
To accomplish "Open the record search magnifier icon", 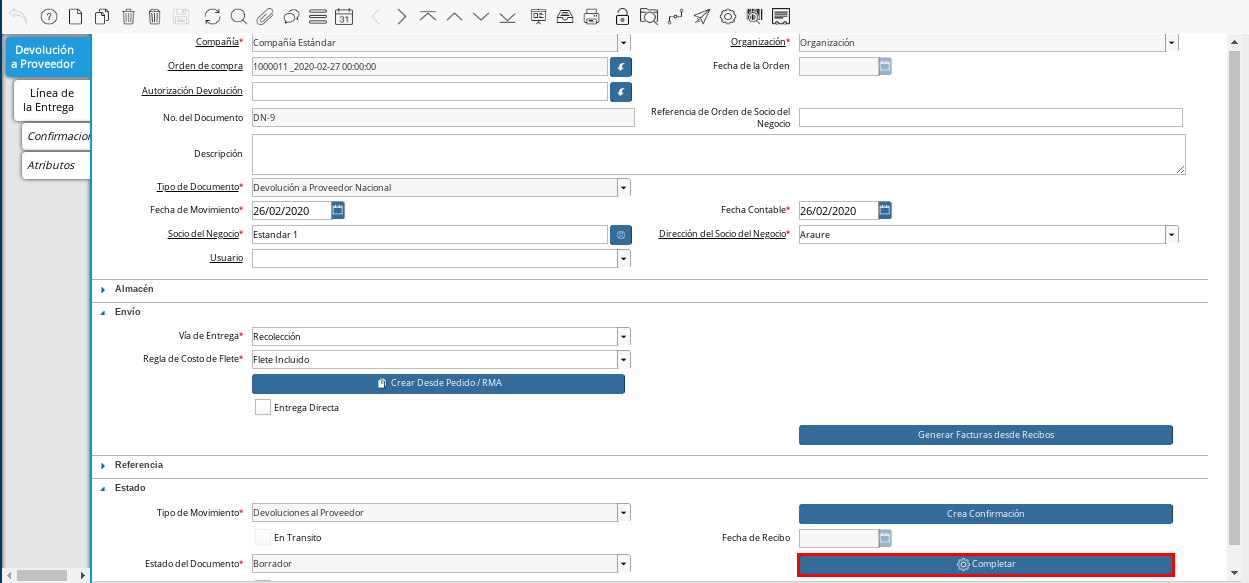I will pos(238,16).
